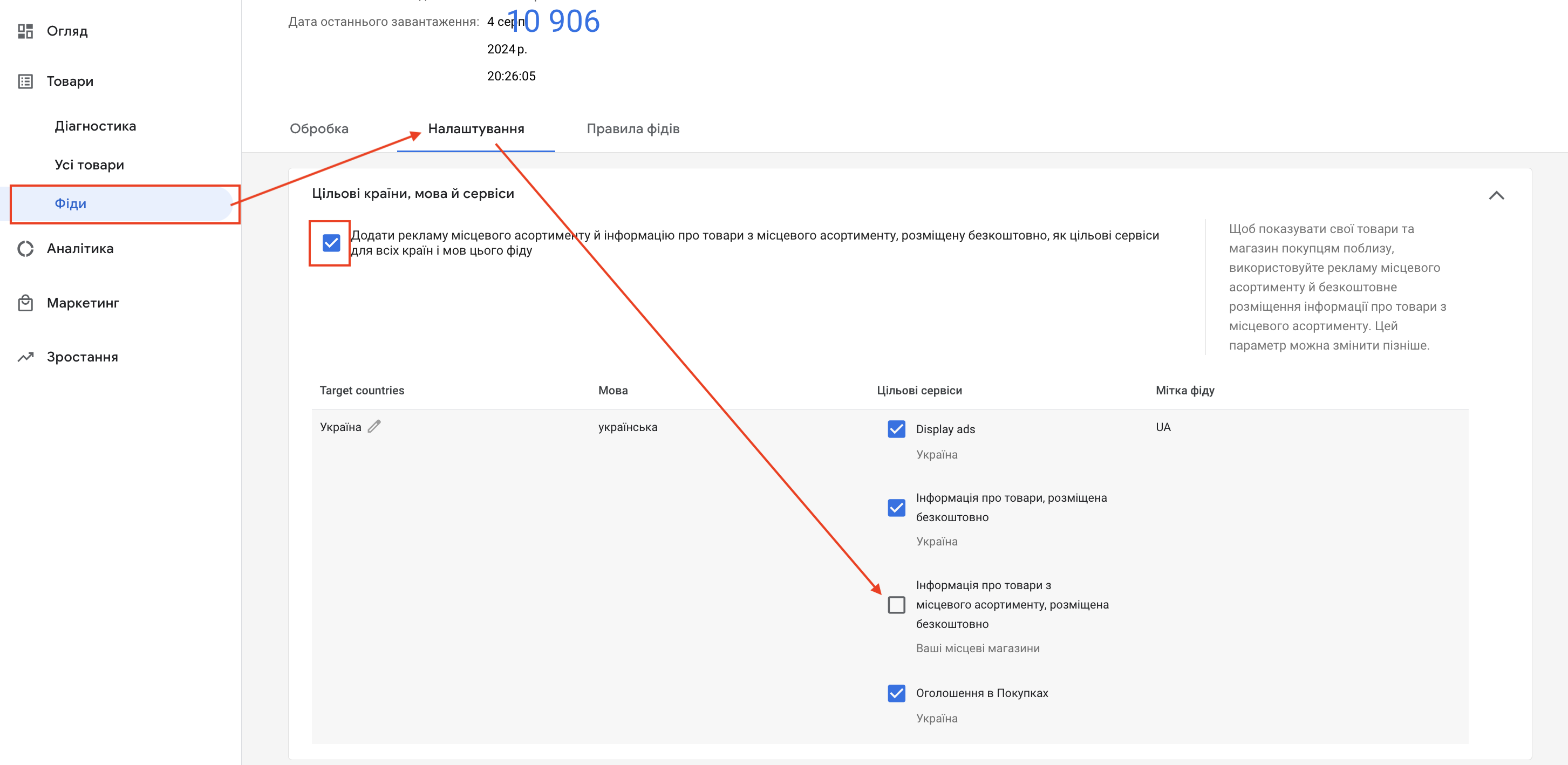Open the Маркетинг sidebar label
The height and width of the screenshot is (765, 1568).
(83, 303)
